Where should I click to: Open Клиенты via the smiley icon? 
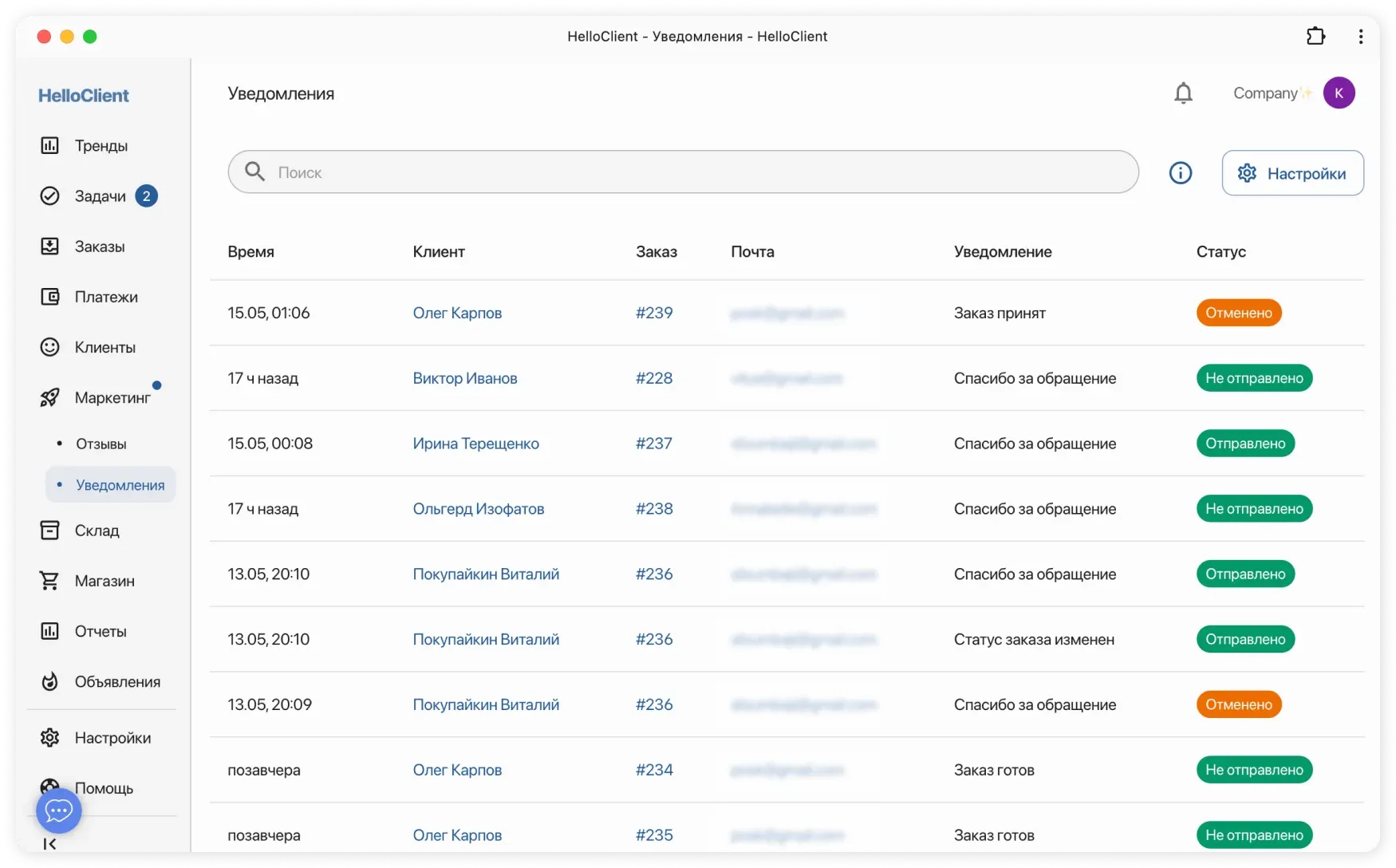49,346
